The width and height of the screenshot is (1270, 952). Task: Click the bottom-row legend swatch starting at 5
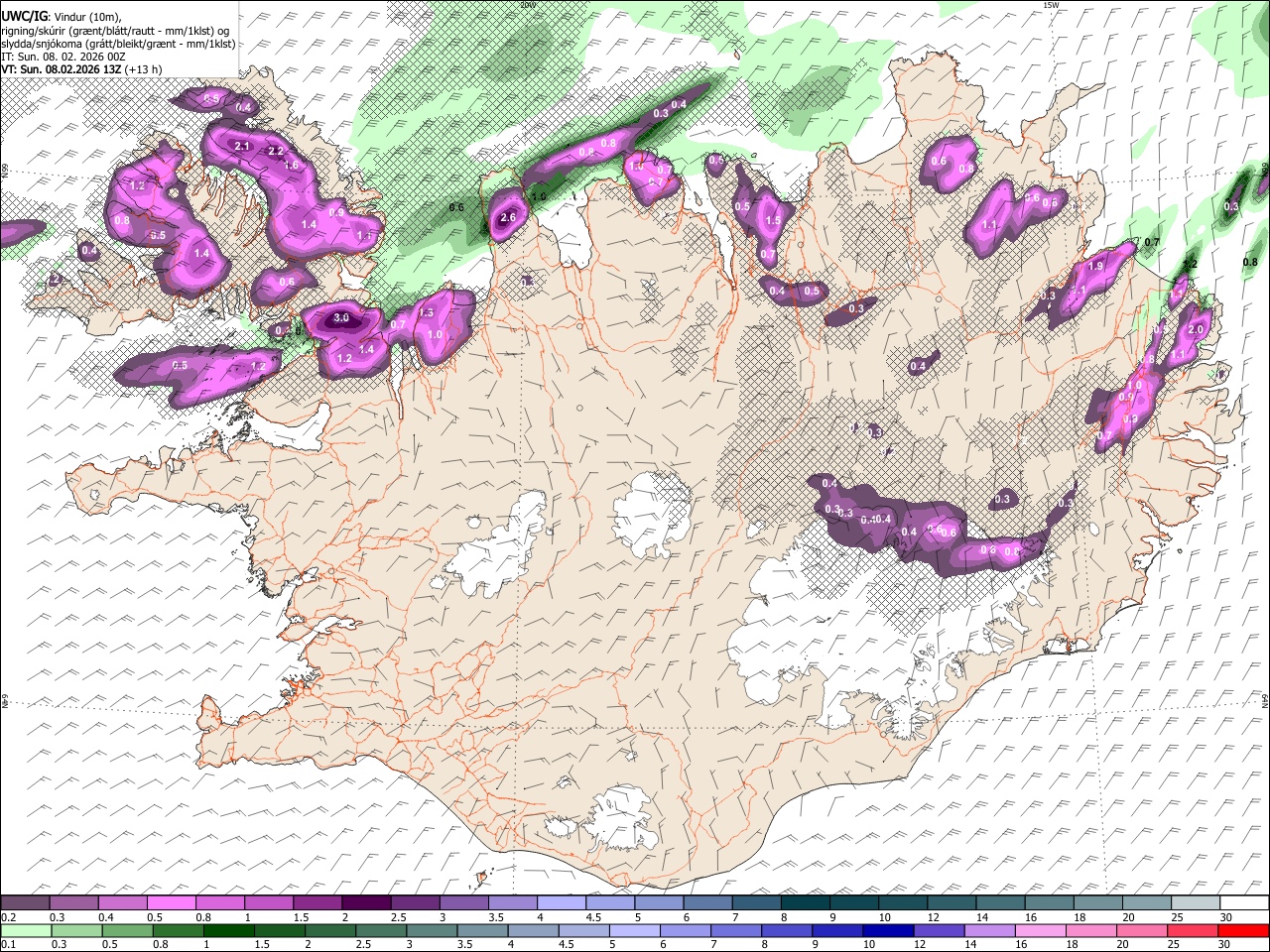634,930
